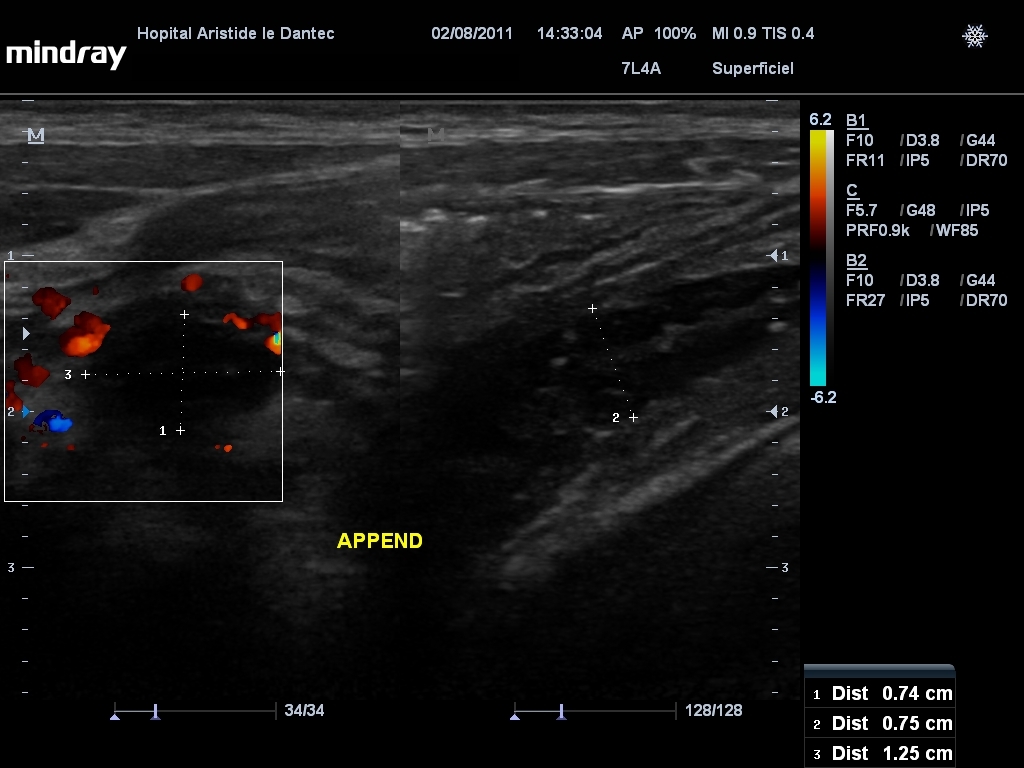Click the 128/128 frame counter
1024x768 pixels.
pos(713,711)
